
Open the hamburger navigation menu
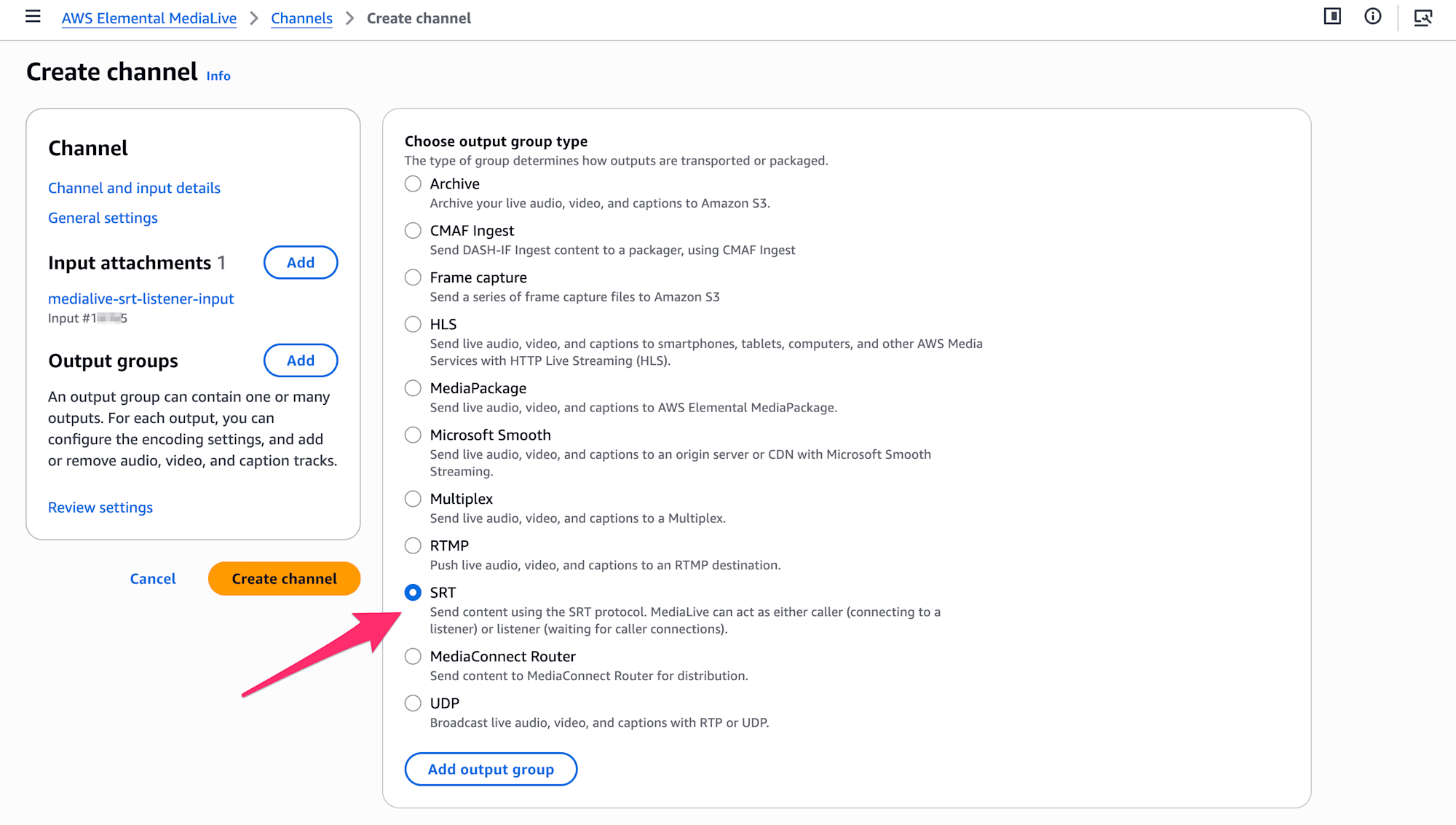click(33, 17)
